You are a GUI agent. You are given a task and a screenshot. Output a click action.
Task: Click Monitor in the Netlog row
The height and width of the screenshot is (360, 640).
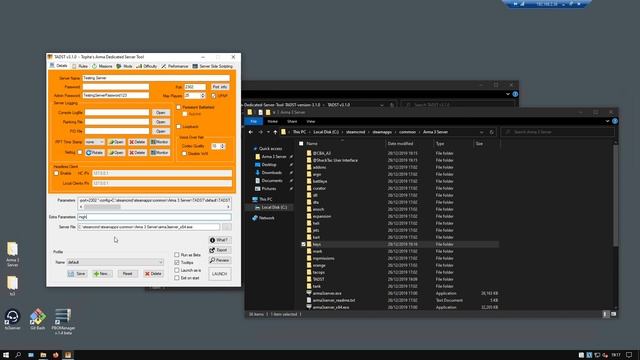click(x=160, y=153)
